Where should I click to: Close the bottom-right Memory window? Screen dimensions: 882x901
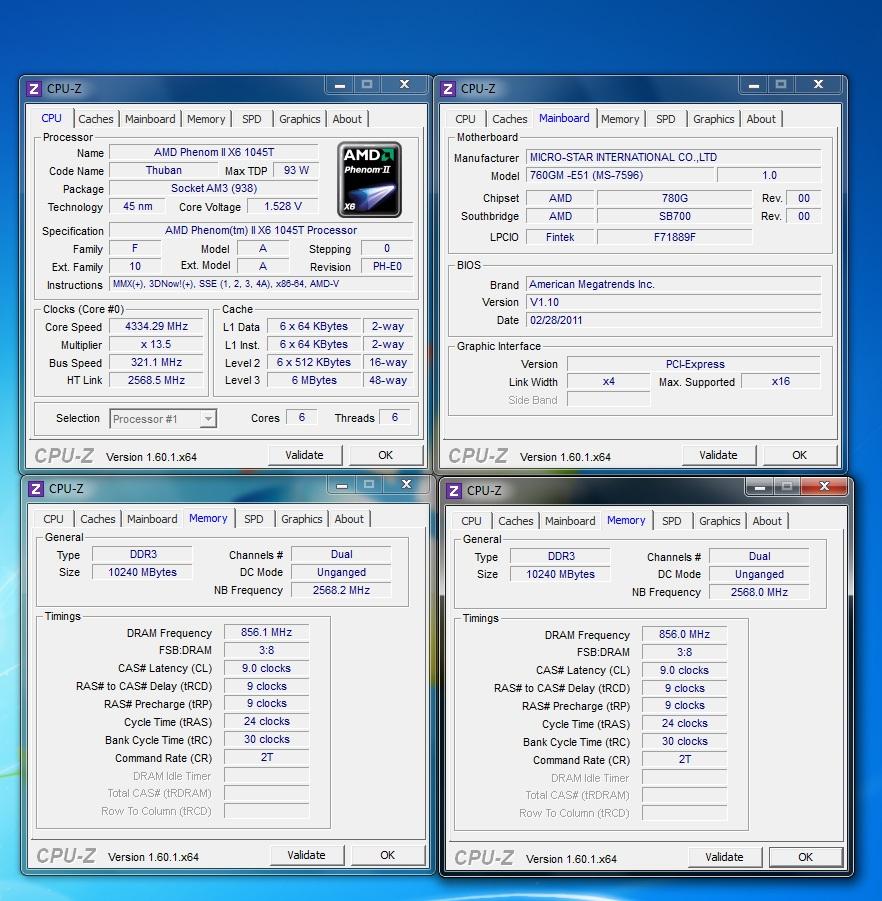coord(824,486)
